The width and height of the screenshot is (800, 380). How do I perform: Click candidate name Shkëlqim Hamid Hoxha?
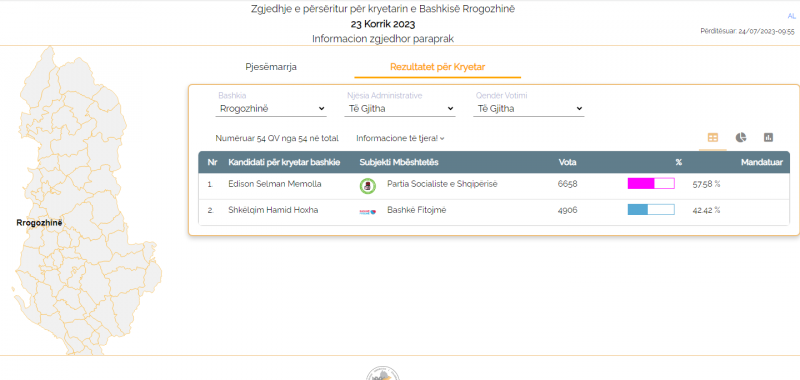pos(273,210)
